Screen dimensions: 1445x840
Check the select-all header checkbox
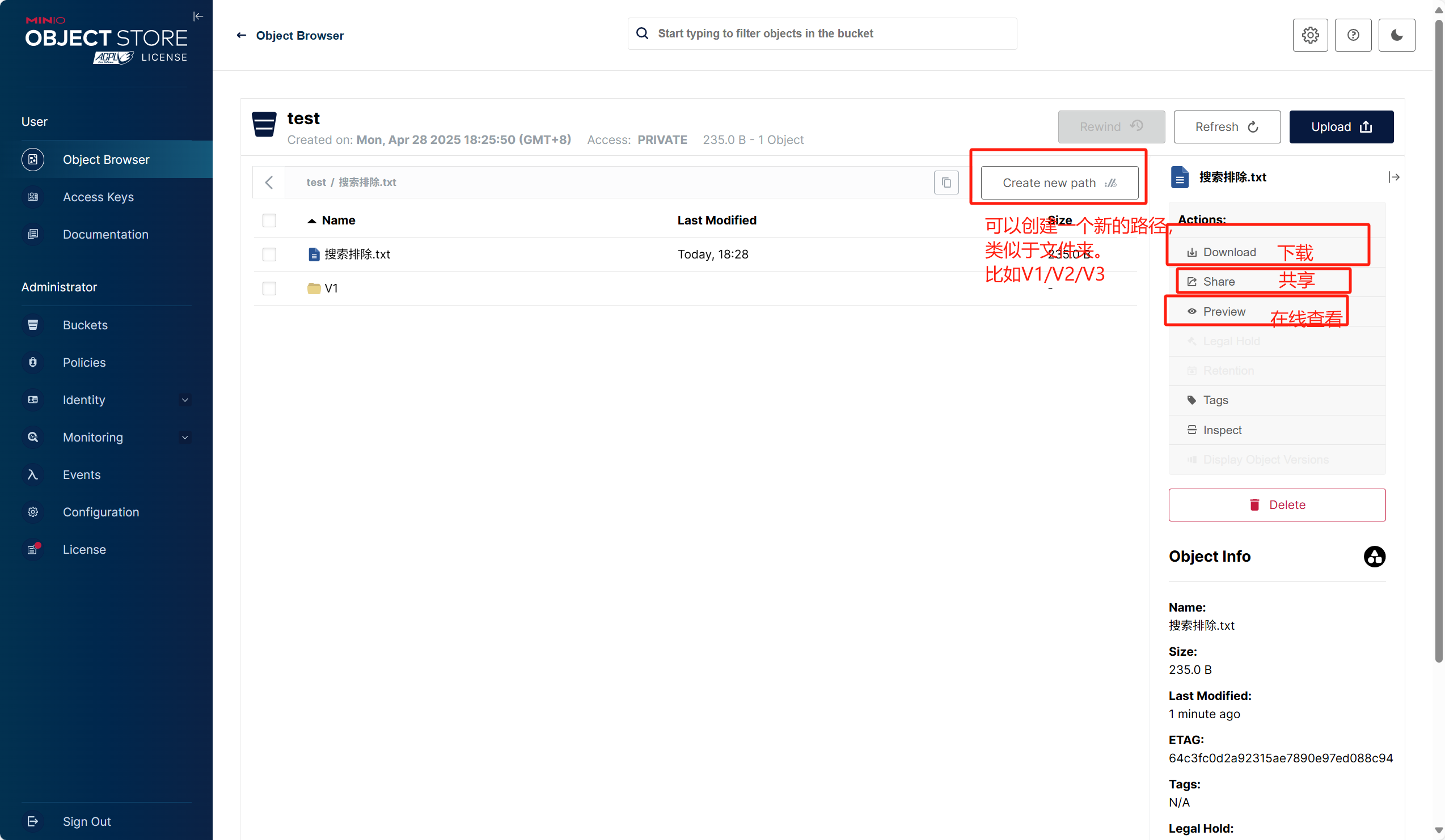coord(269,220)
